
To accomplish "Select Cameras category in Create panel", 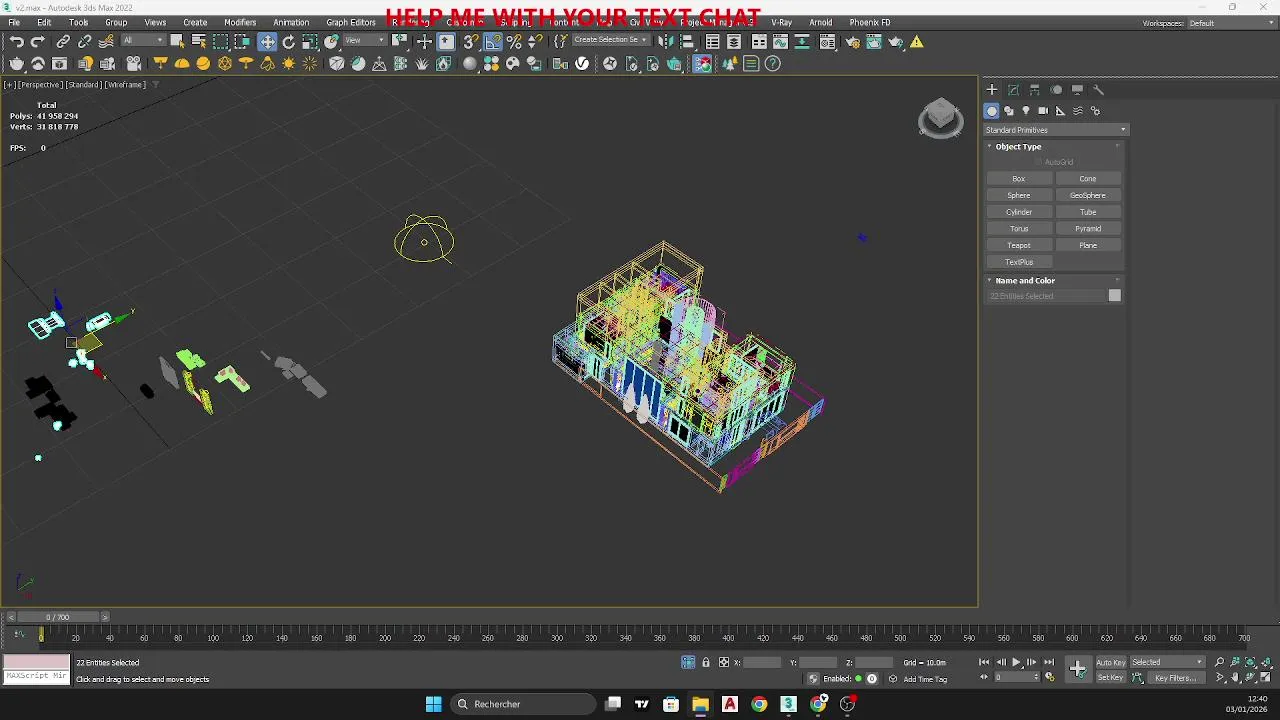I will (x=1043, y=111).
